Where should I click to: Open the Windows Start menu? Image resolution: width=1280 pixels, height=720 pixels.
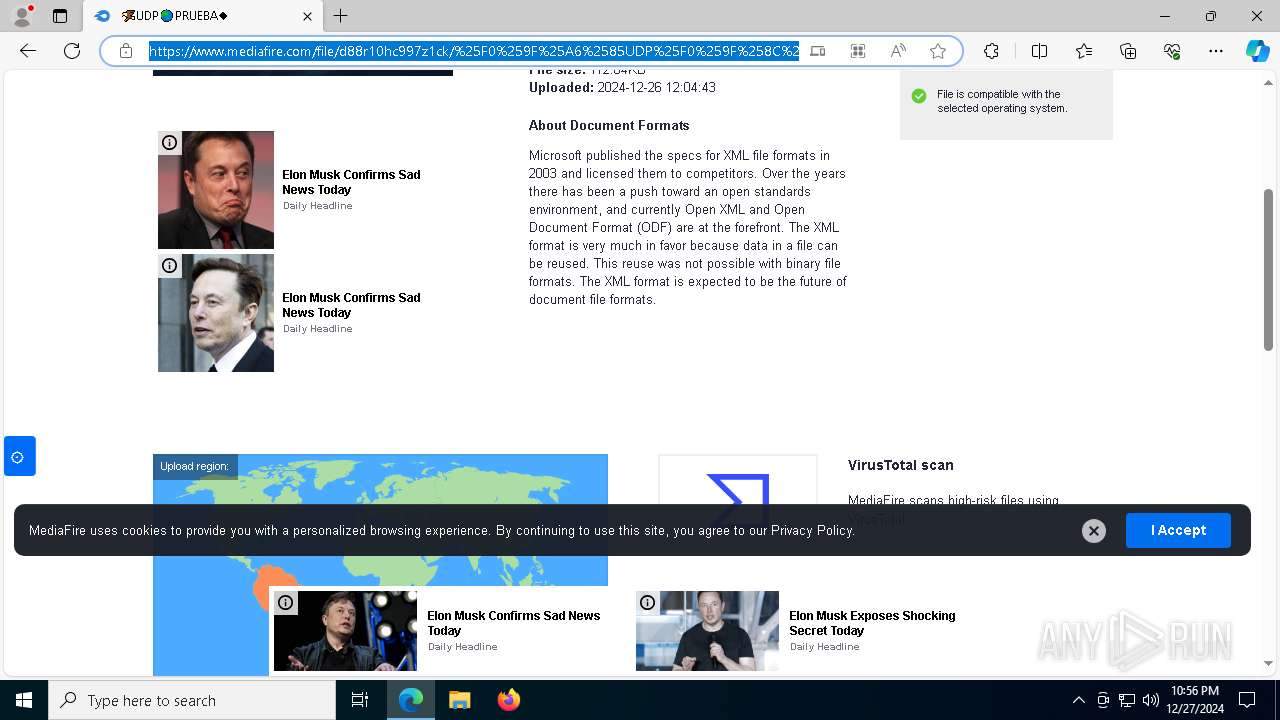(24, 700)
